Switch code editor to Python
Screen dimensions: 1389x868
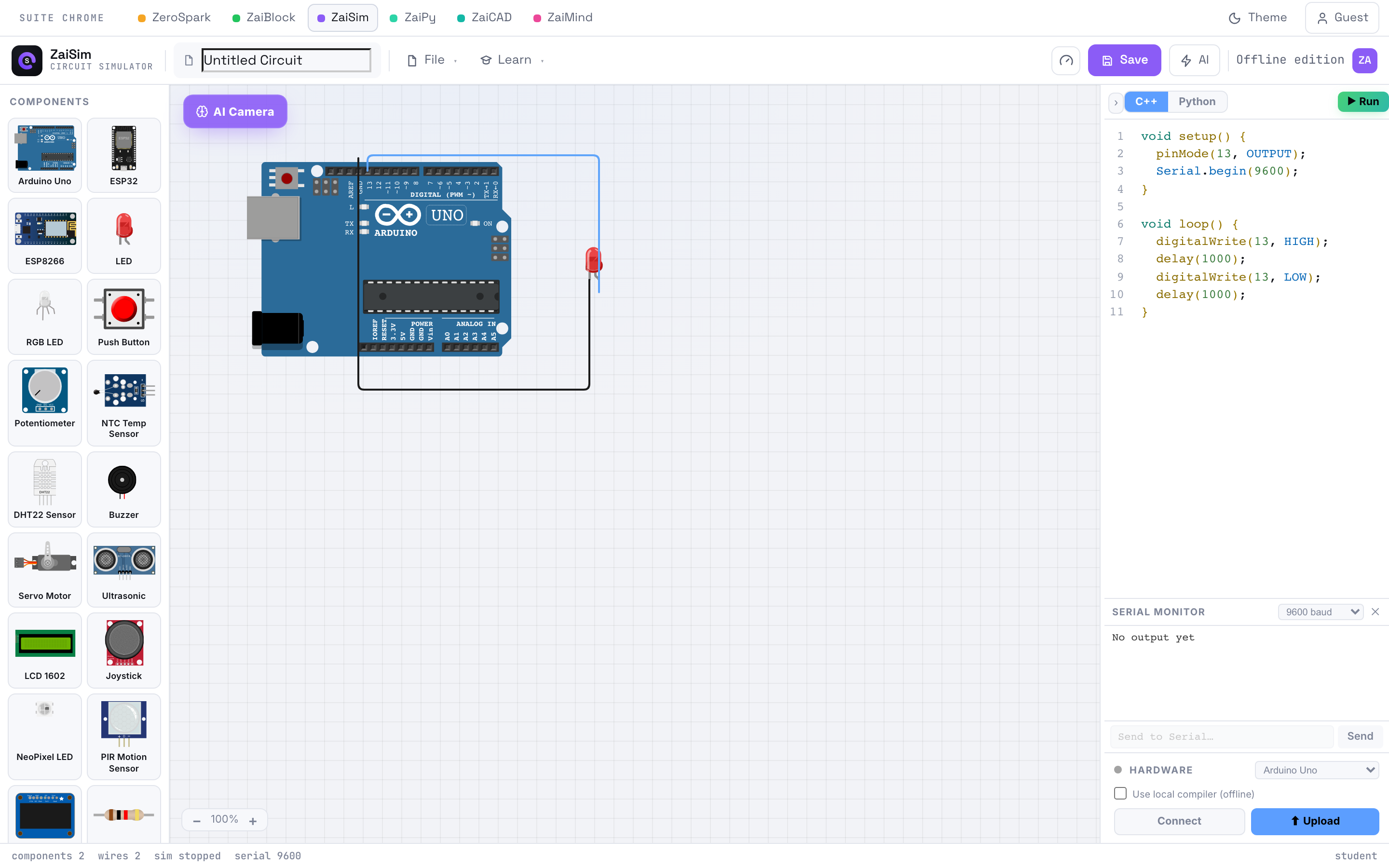(1197, 102)
